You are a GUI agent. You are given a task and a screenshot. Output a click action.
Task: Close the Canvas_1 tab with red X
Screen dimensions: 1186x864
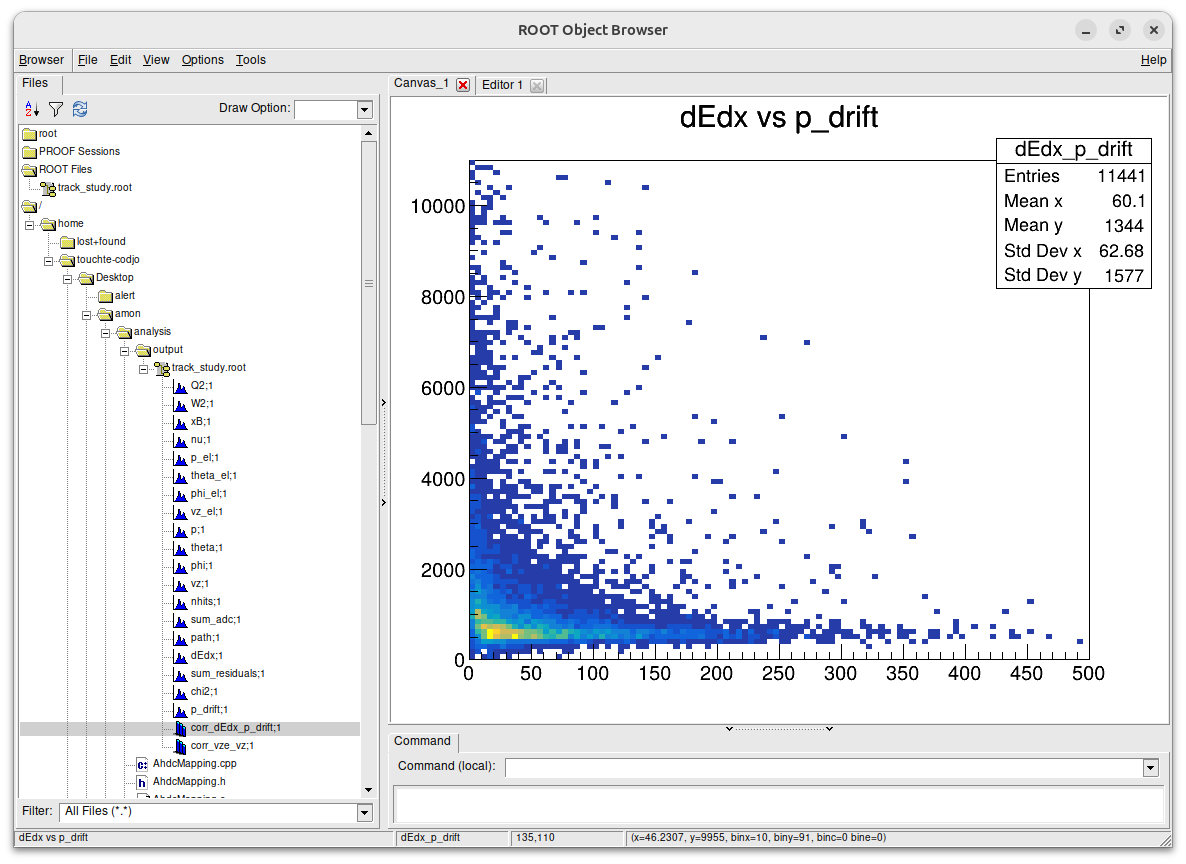point(463,85)
